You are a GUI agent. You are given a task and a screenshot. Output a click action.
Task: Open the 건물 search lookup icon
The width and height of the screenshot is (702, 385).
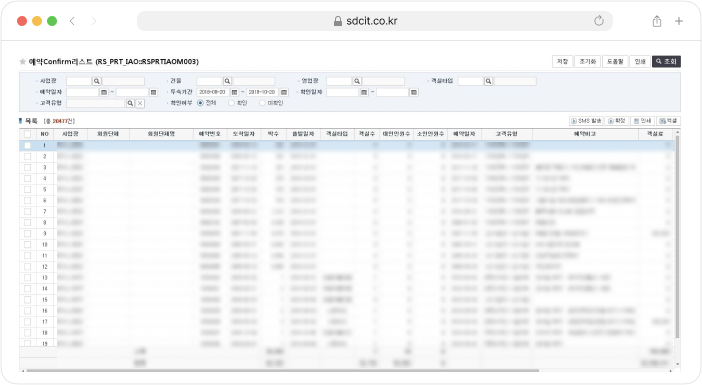click(x=227, y=81)
